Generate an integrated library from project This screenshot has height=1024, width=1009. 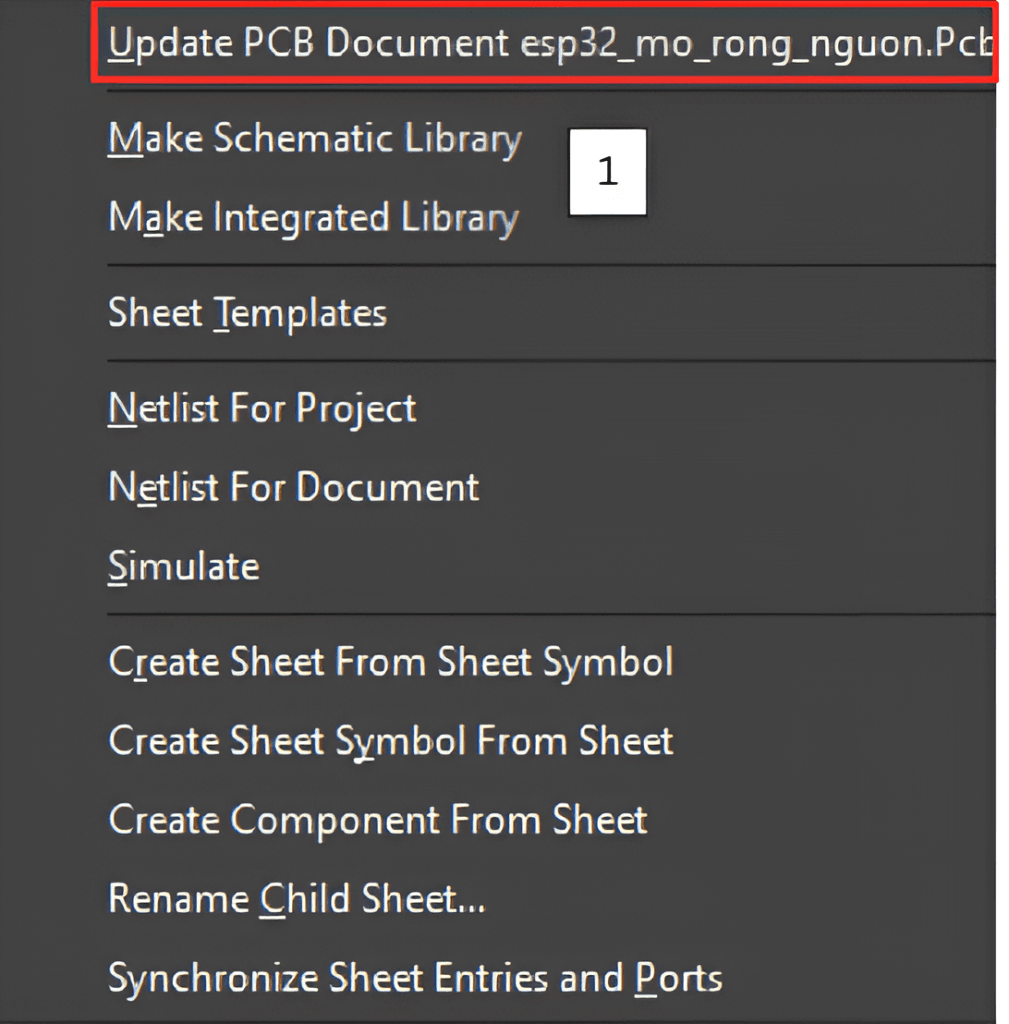tap(312, 218)
